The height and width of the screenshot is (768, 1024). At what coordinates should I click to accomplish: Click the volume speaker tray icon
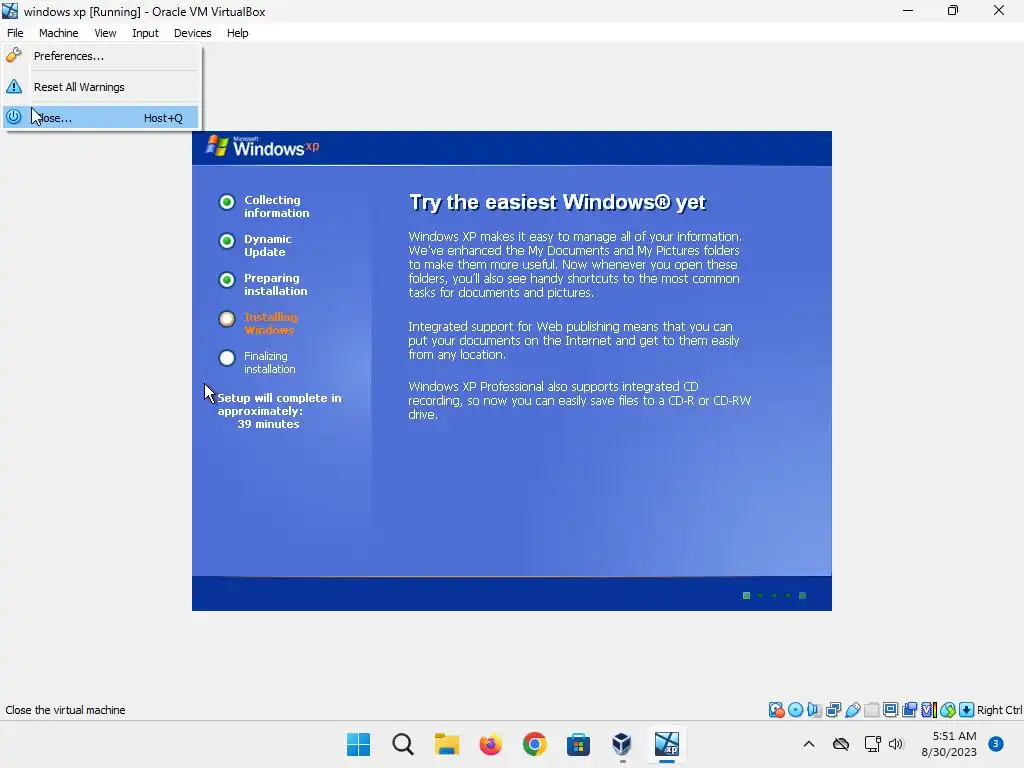pos(895,744)
